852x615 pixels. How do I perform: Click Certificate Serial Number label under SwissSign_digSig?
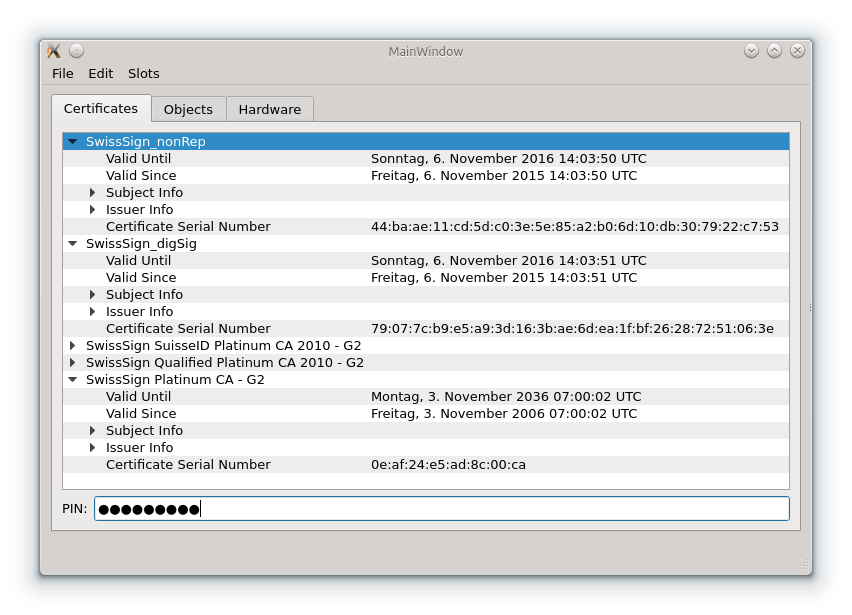[188, 329]
